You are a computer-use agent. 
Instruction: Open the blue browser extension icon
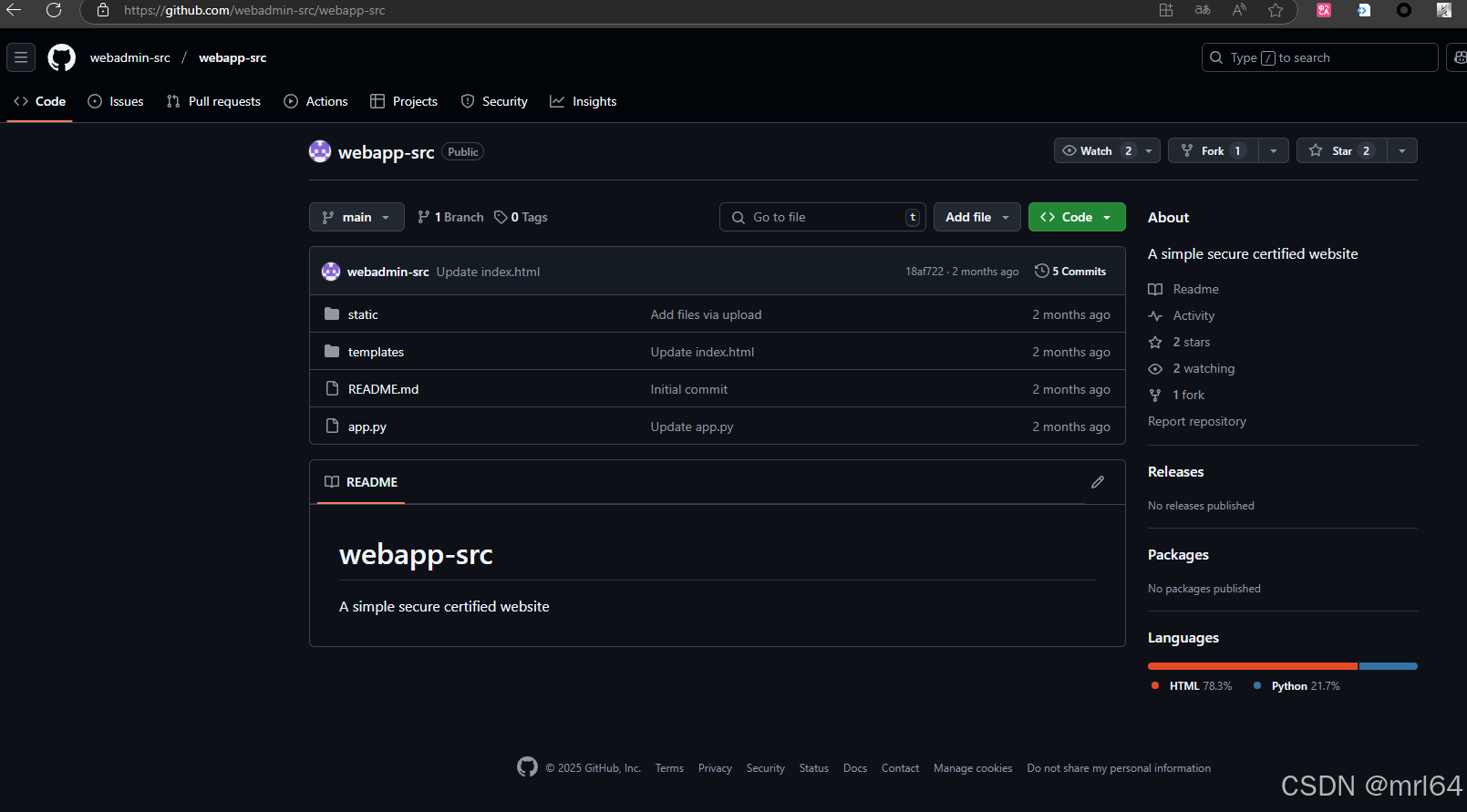click(x=1364, y=10)
